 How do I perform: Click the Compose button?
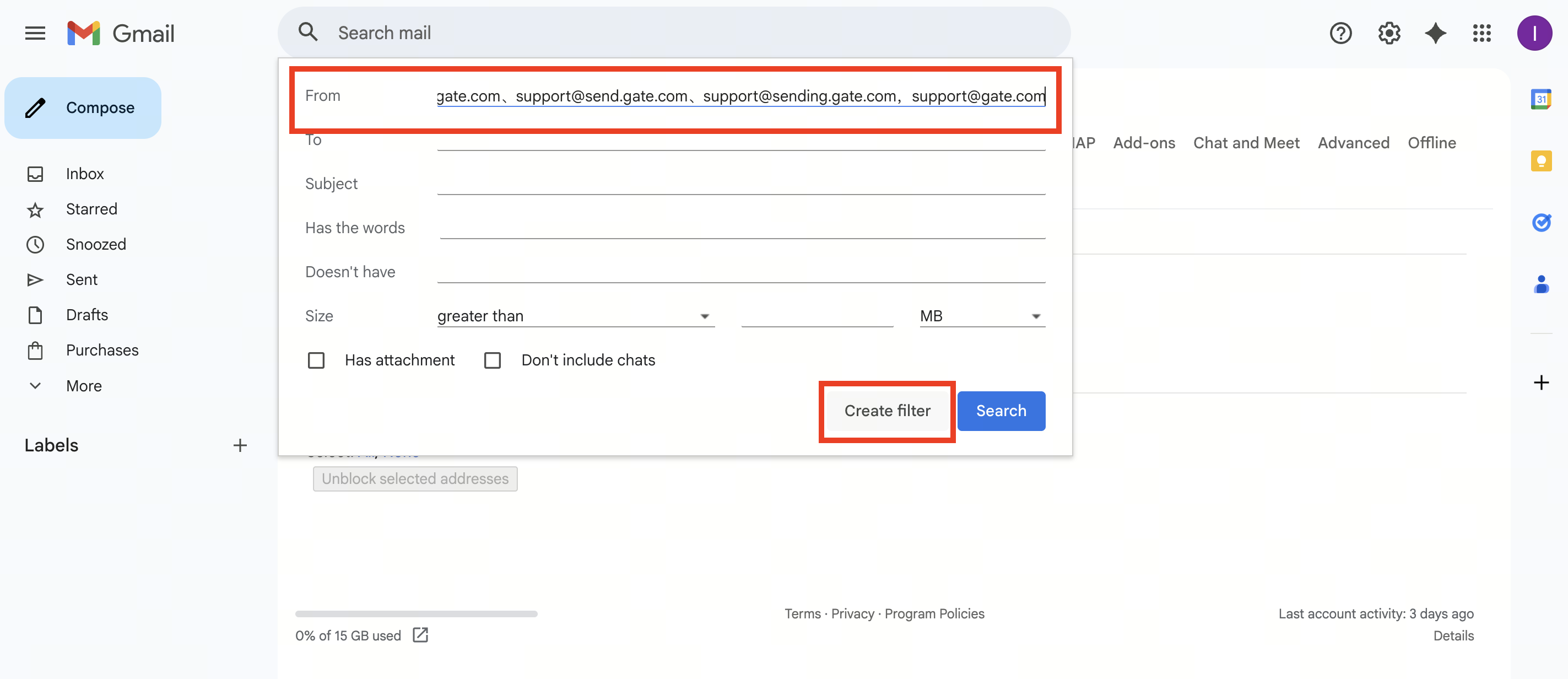click(83, 108)
